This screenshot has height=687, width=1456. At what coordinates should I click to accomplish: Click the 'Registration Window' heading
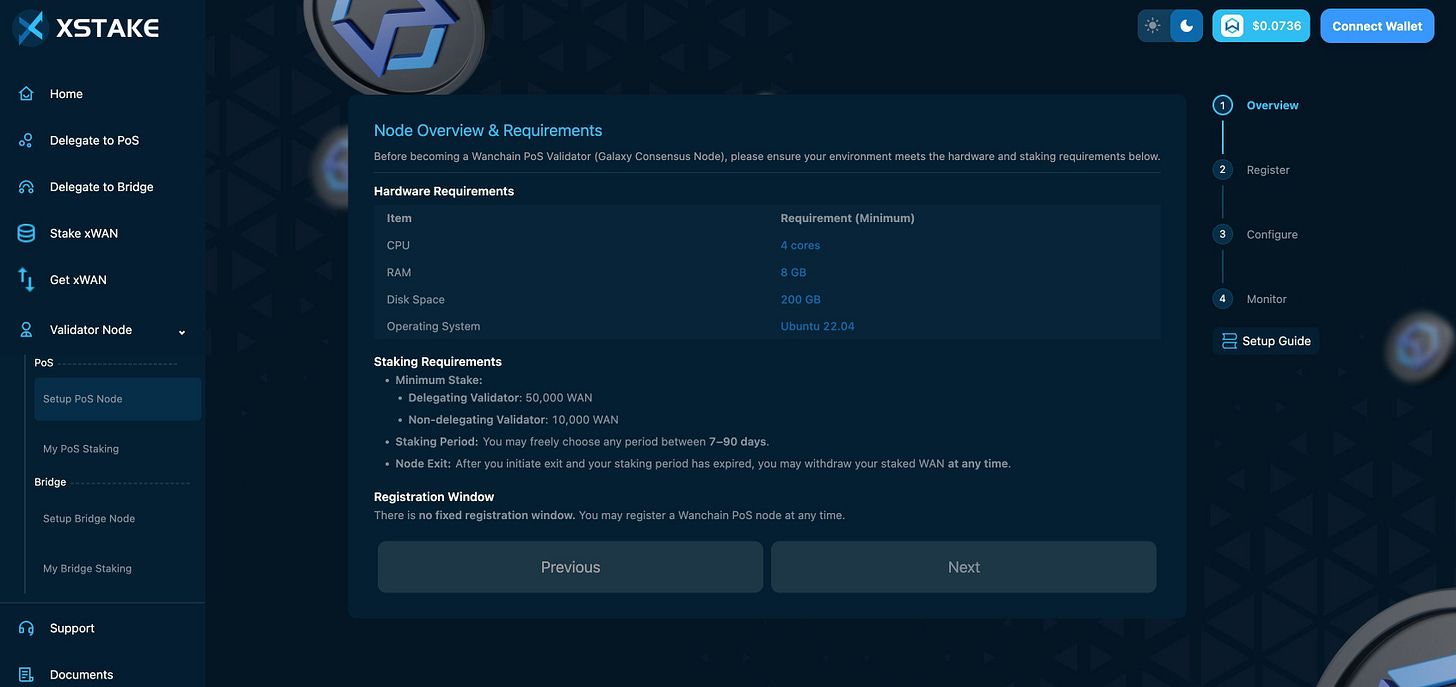pyautogui.click(x=434, y=497)
